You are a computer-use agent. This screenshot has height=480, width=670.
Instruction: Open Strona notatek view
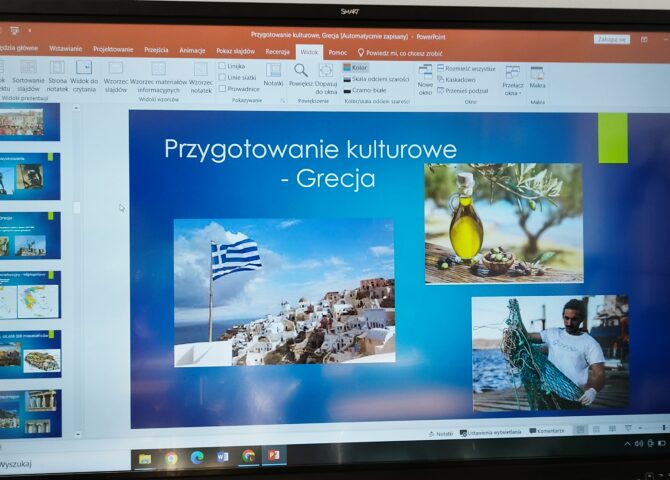[x=57, y=74]
